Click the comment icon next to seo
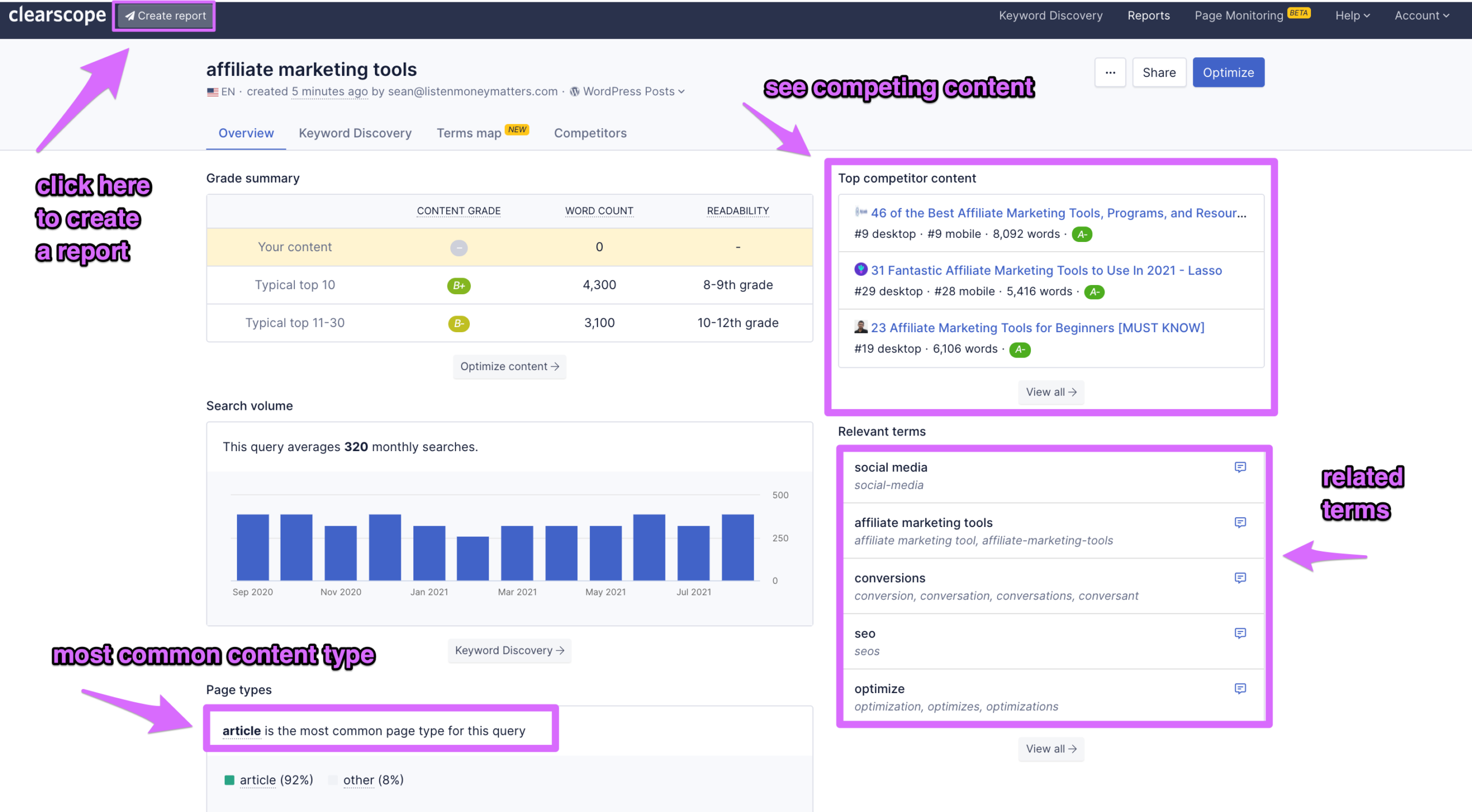The width and height of the screenshot is (1472, 812). pos(1240,633)
